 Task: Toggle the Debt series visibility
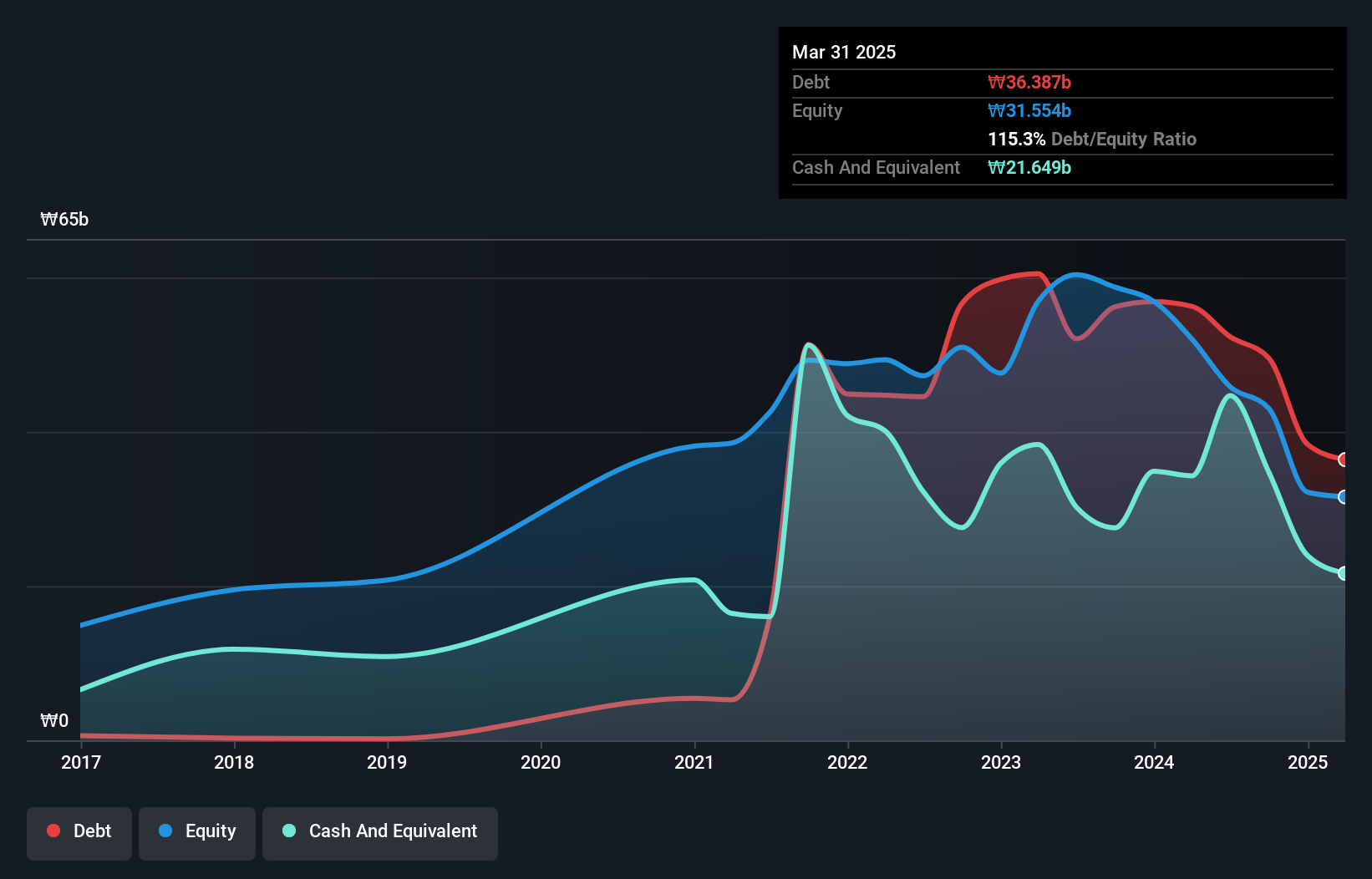coord(79,831)
